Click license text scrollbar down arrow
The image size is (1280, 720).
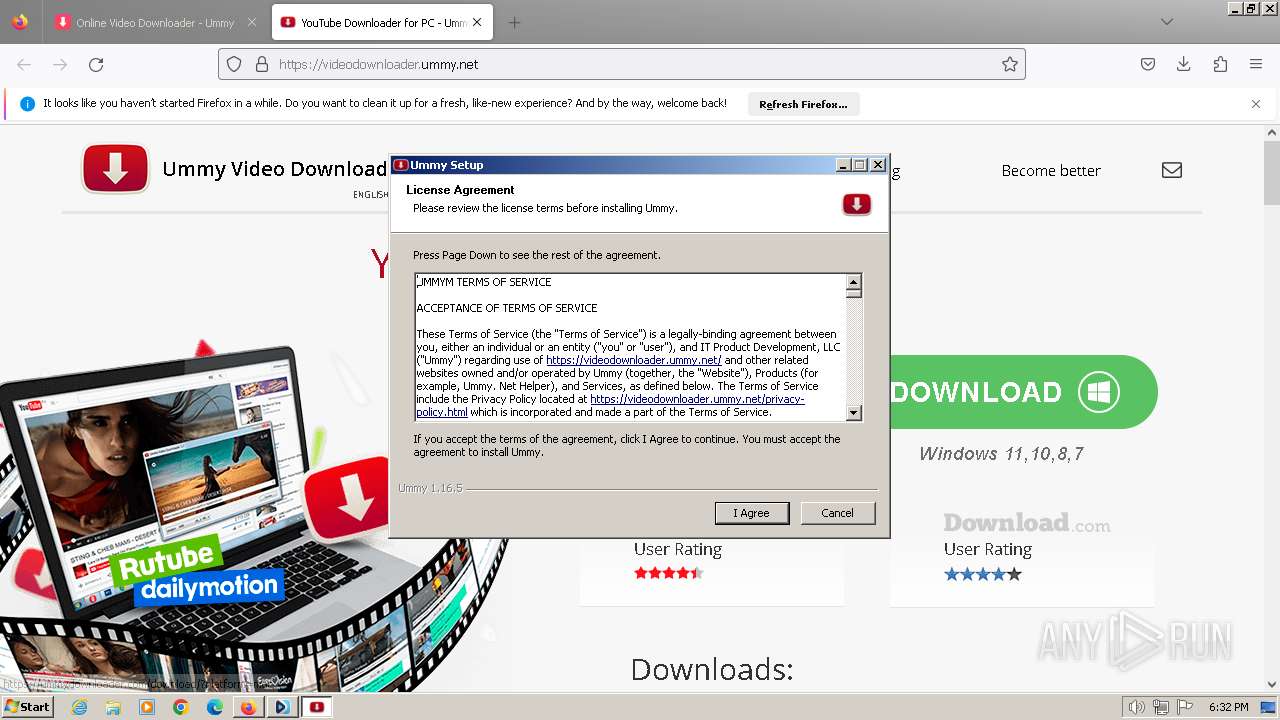pyautogui.click(x=854, y=412)
